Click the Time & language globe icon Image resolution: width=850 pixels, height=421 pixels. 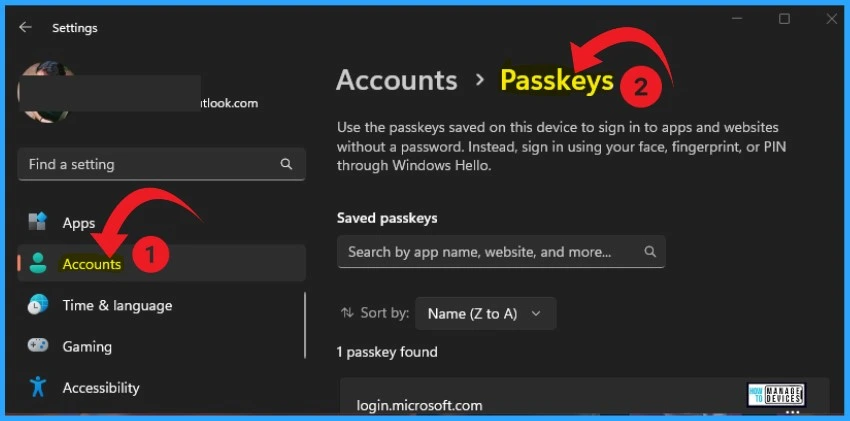pyautogui.click(x=38, y=305)
